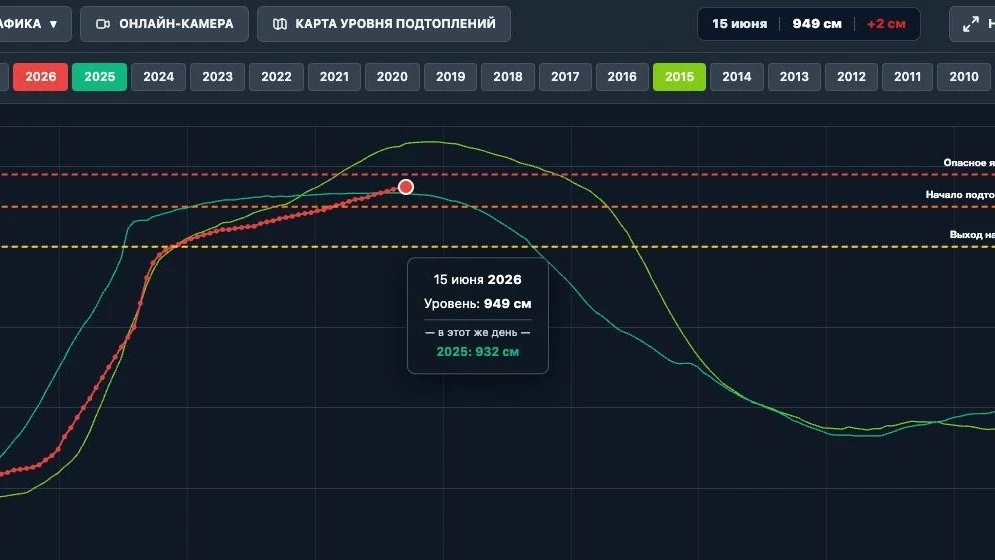Disable the highlighted 2015 year series

click(680, 77)
